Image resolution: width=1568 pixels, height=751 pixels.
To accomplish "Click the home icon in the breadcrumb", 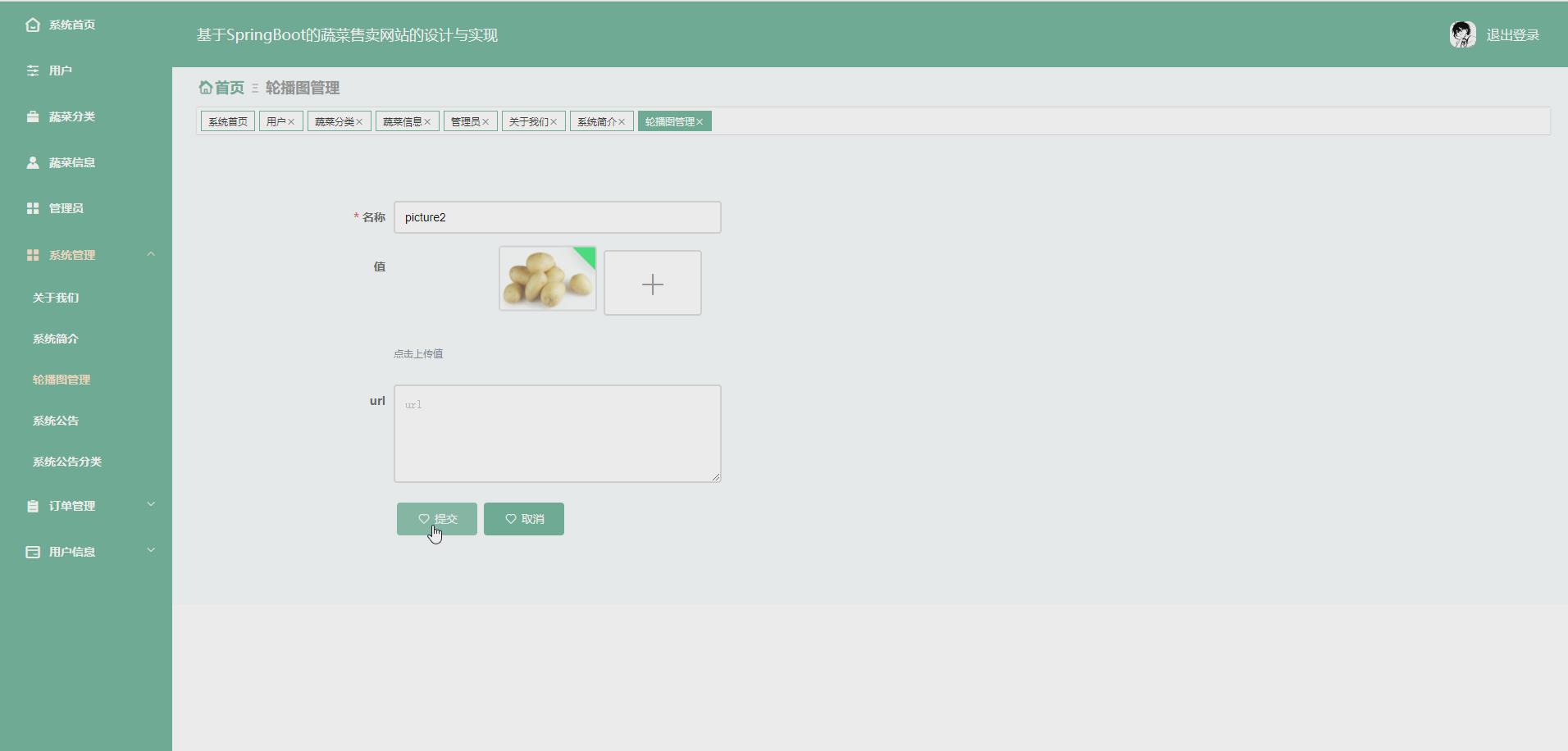I will pyautogui.click(x=204, y=87).
